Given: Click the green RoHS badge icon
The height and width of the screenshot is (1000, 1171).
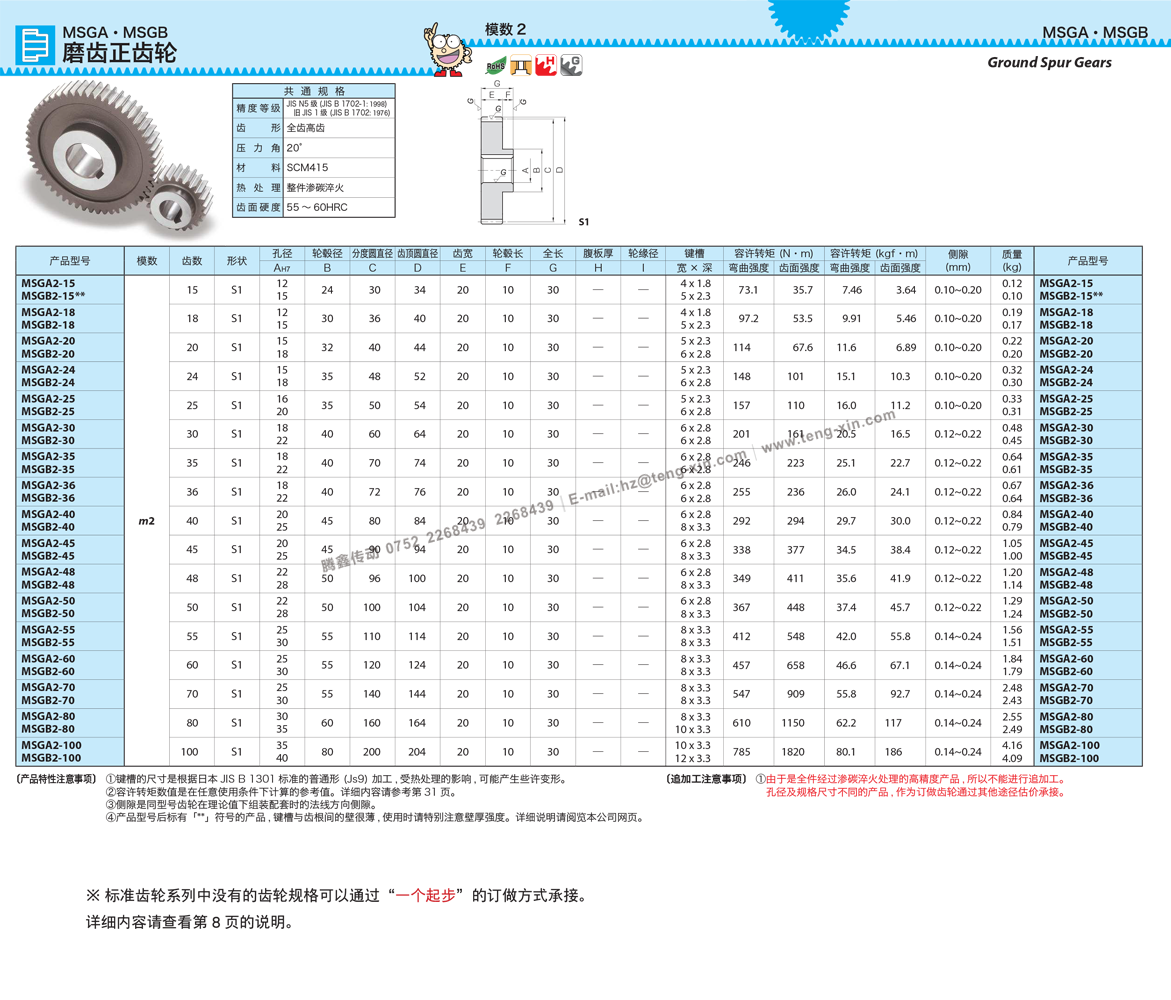Looking at the screenshot, I should (x=490, y=66).
